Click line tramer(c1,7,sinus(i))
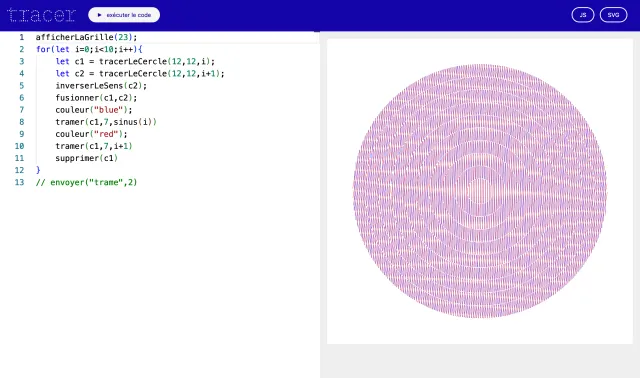Screen dimensions: 640x378 click(x=106, y=122)
